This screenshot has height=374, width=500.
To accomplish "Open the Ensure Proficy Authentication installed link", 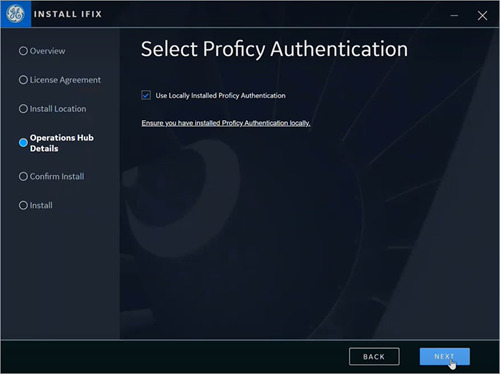I will pyautogui.click(x=226, y=123).
